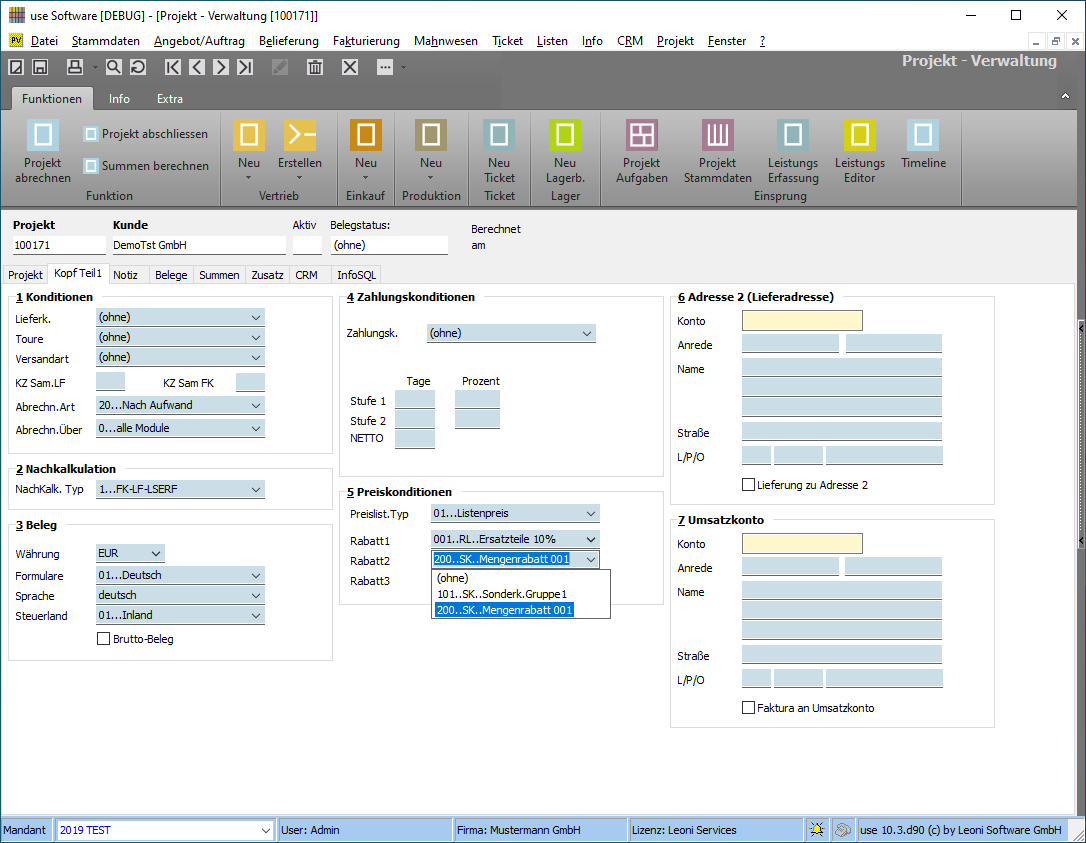Viewport: 1086px width, 843px height.
Task: Go to the first record
Action: click(x=174, y=67)
